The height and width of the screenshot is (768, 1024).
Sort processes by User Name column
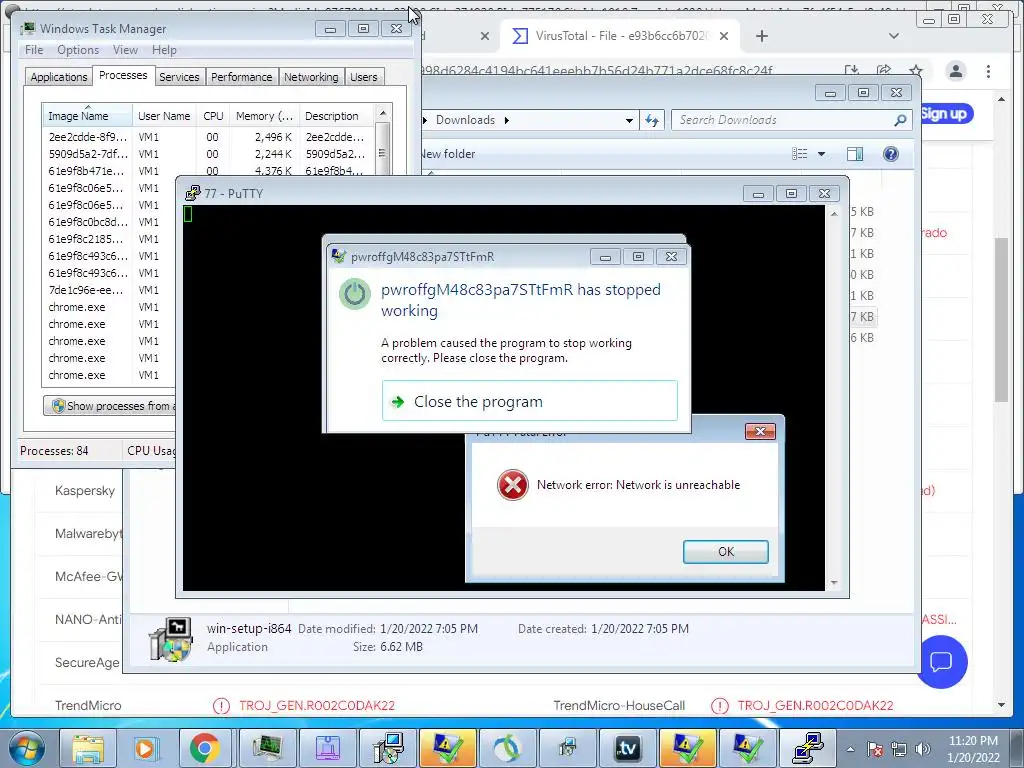tap(165, 116)
